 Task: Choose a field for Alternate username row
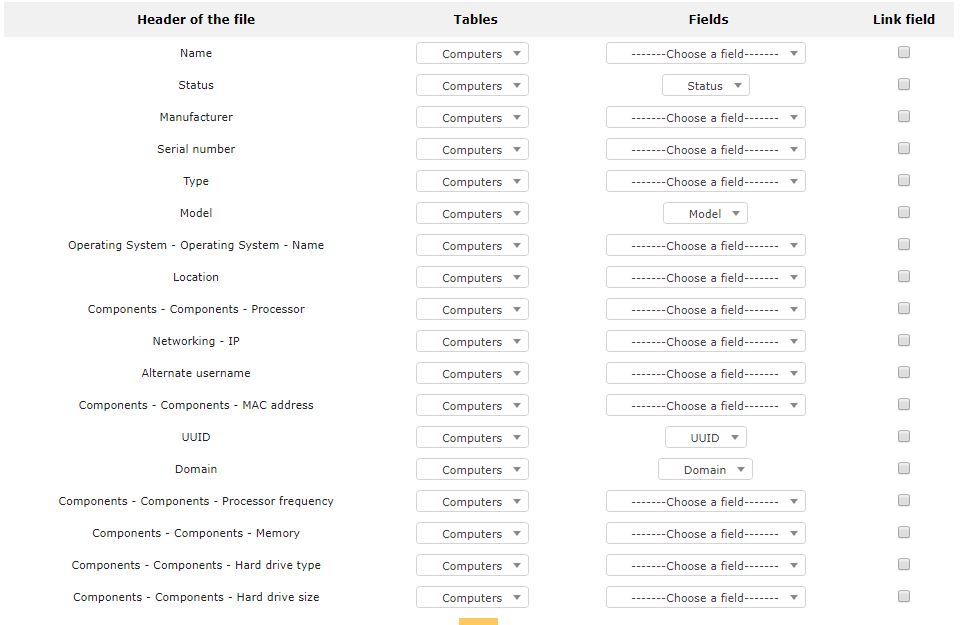tap(706, 373)
